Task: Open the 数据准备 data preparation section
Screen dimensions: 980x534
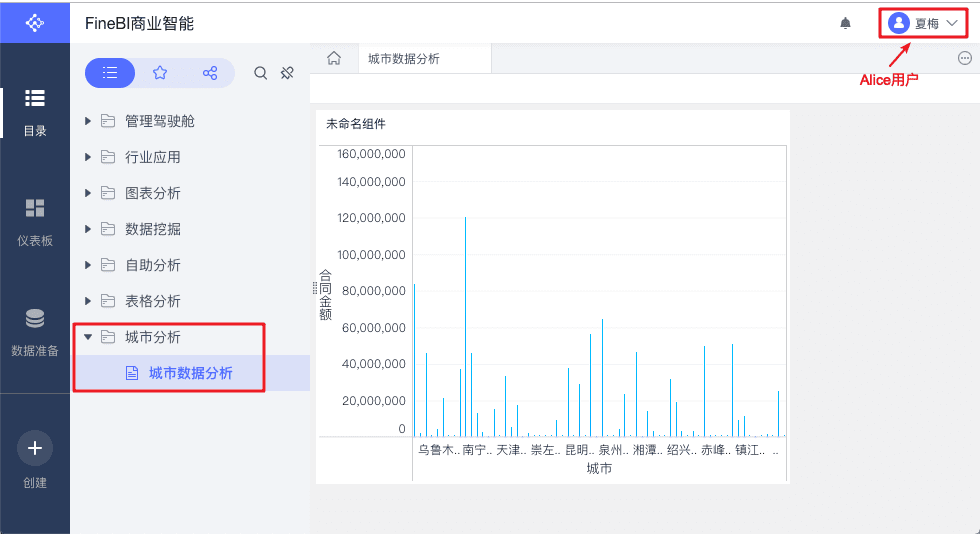Action: click(34, 333)
